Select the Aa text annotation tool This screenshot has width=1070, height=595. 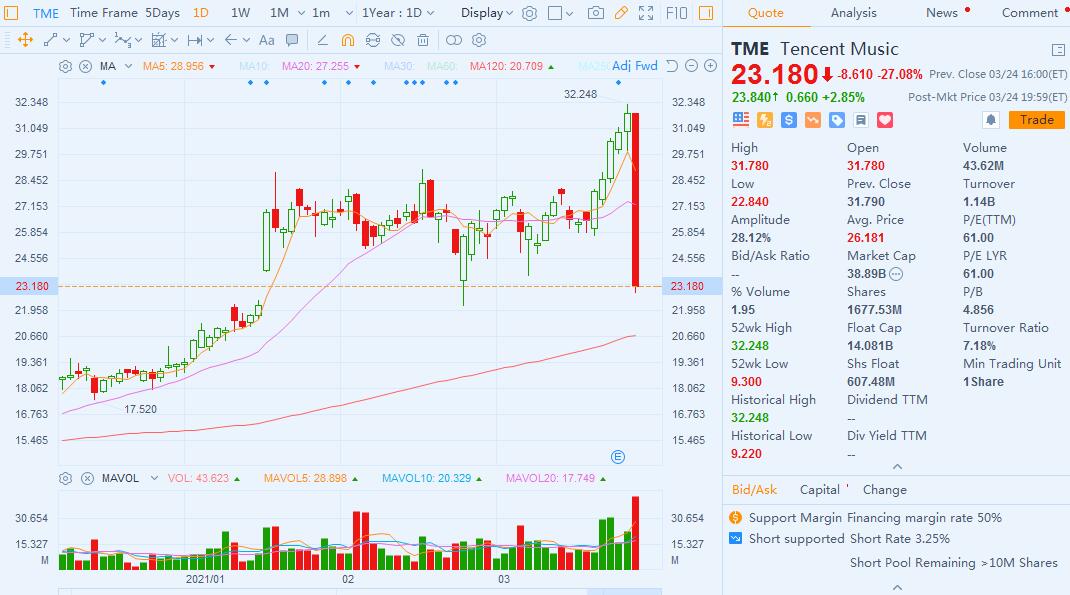tap(267, 40)
